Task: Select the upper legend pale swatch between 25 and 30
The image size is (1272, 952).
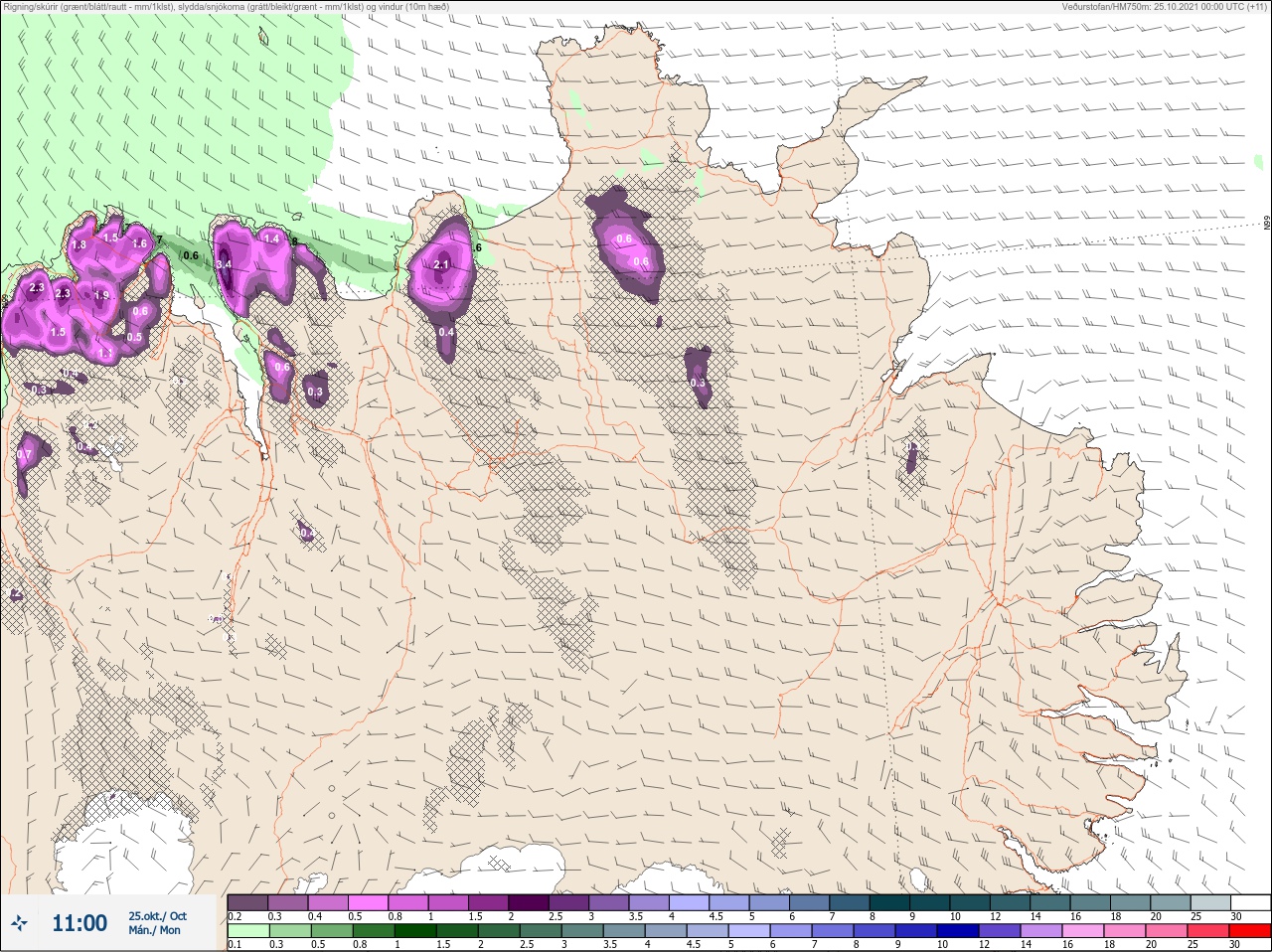Action: 1211,902
